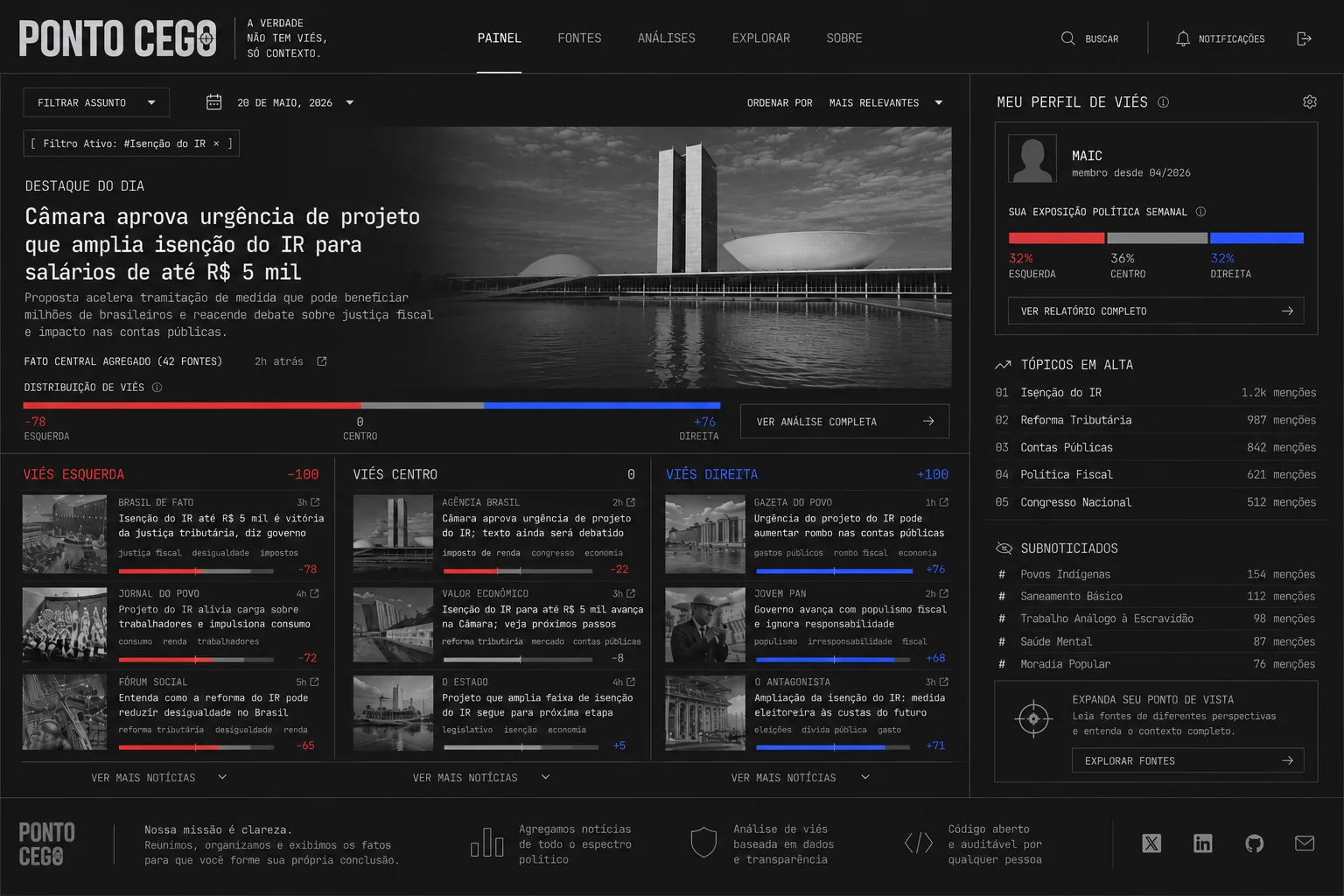Image resolution: width=1344 pixels, height=896 pixels.
Task: Click Ver Análise Completa button
Action: coord(844,422)
